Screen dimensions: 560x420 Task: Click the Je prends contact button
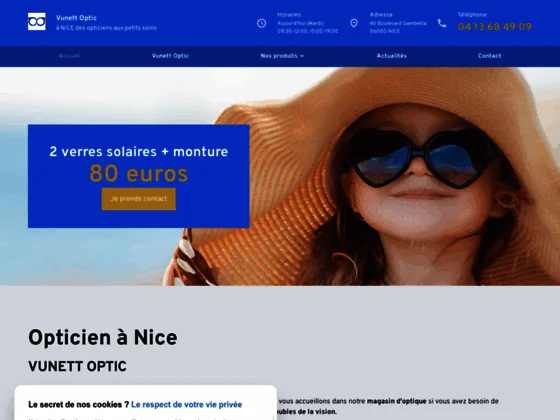click(x=139, y=199)
